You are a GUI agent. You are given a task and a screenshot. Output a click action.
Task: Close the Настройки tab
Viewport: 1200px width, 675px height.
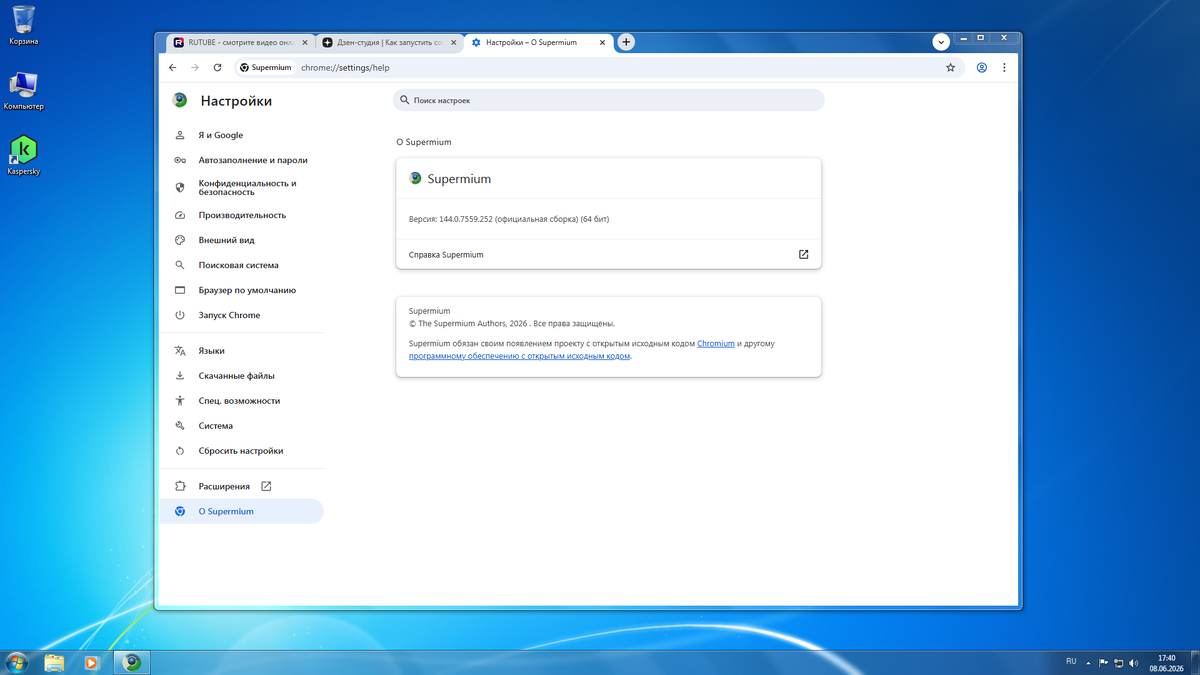click(603, 43)
